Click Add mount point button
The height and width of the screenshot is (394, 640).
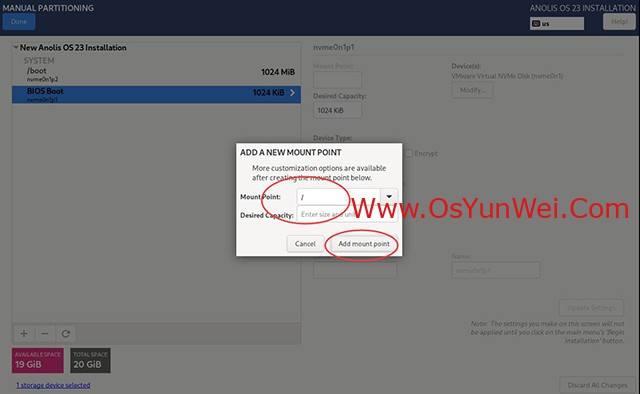364,244
